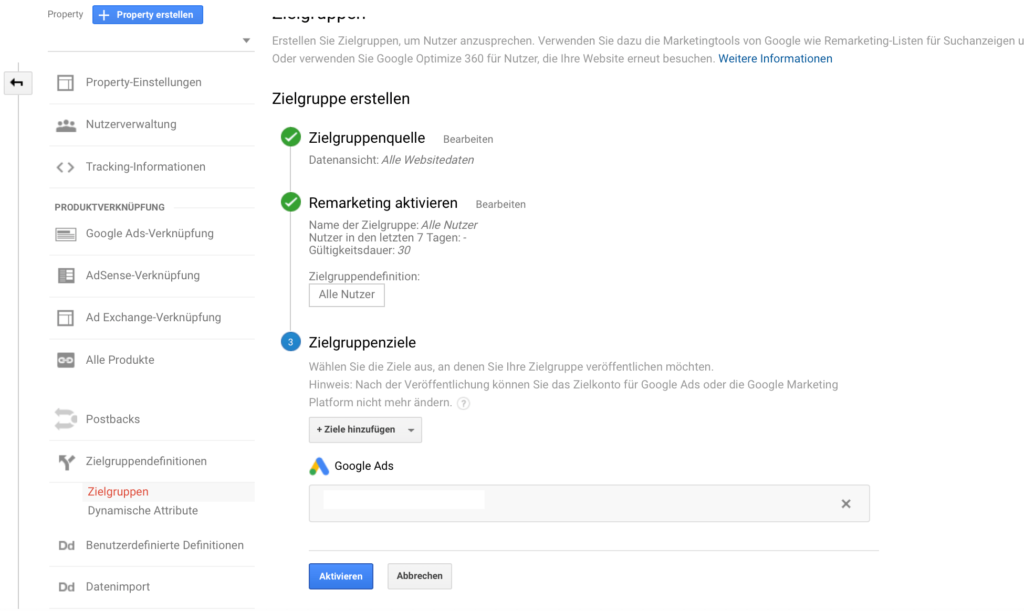Viewport: 1024px width, 611px height.
Task: Click the Google Ads logo icon
Action: [x=319, y=466]
